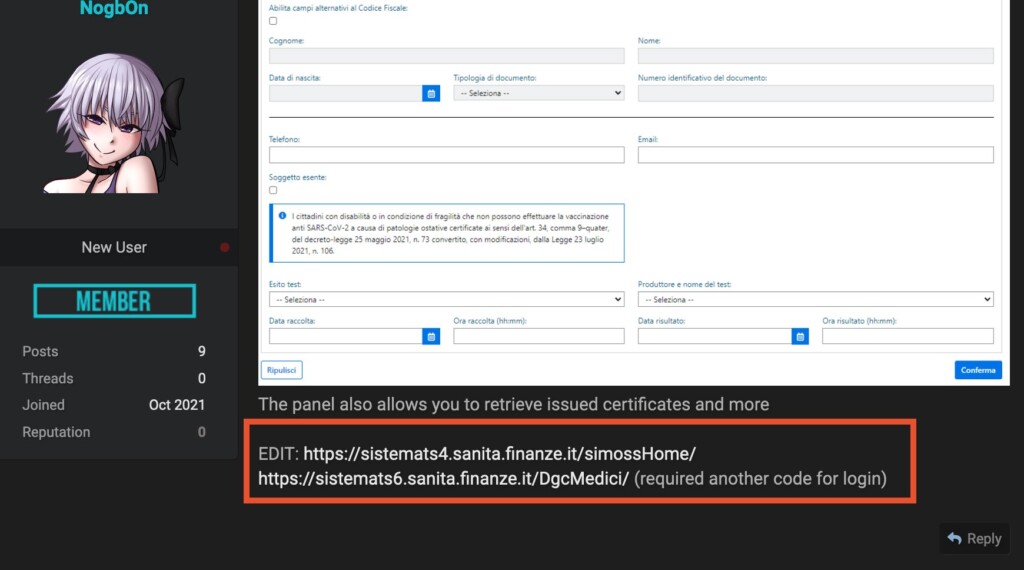The image size is (1024, 570).
Task: Click the Data di nascita calendar icon
Action: click(431, 93)
